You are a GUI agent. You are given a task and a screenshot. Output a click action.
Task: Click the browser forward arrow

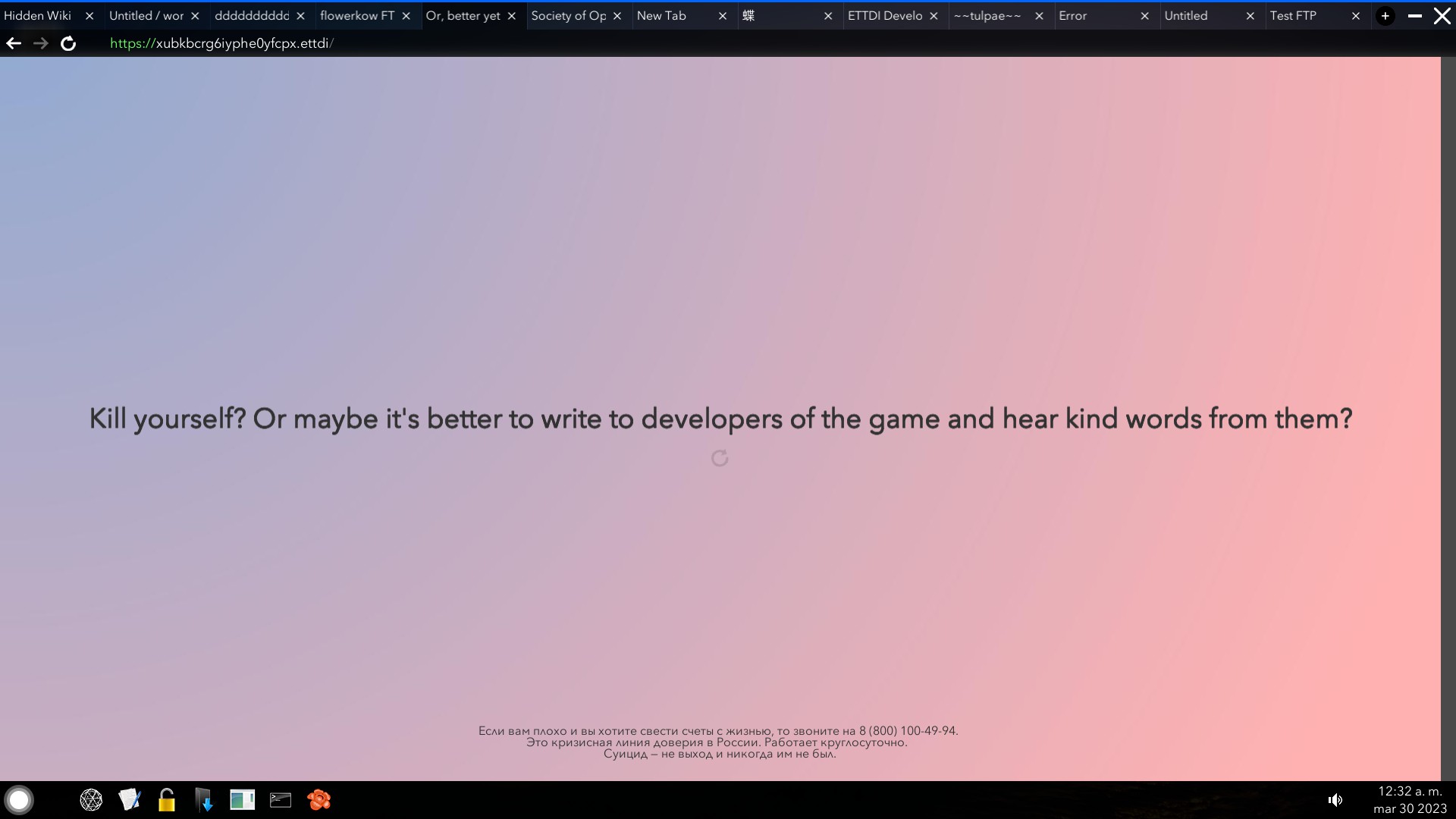click(41, 43)
